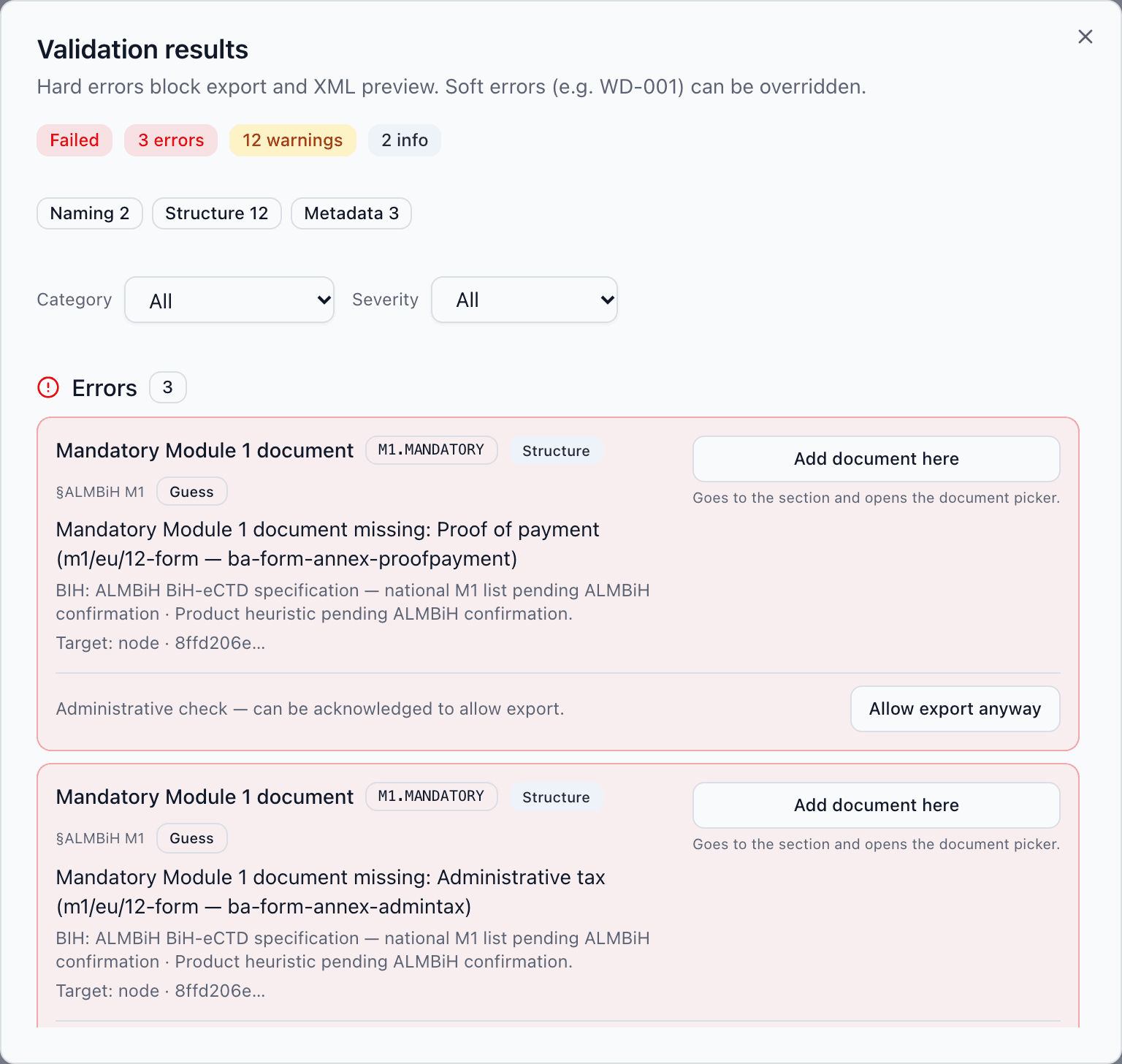Click the Failed status badge
The height and width of the screenshot is (1064, 1122).
click(x=75, y=140)
